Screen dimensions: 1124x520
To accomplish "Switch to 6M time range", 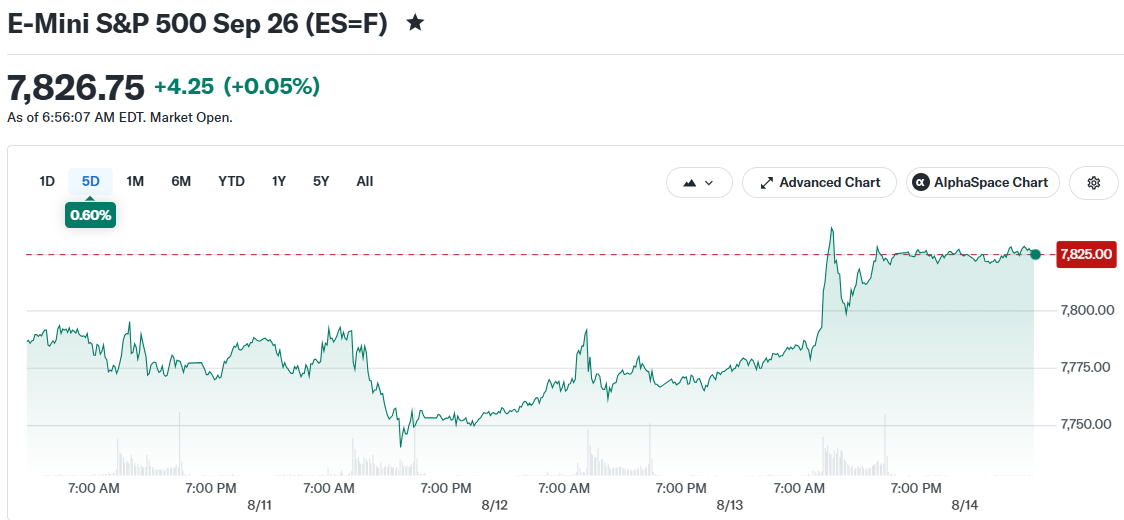I will tap(181, 181).
